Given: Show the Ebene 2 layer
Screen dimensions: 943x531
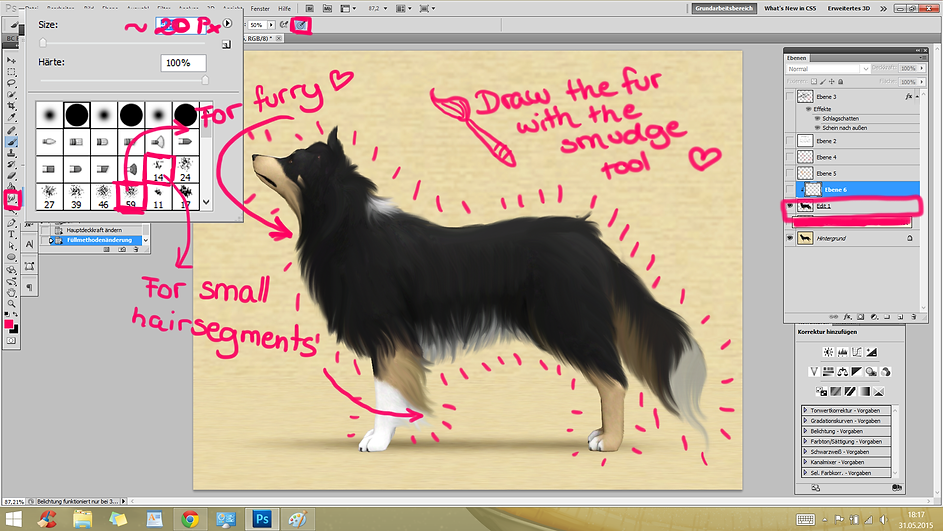Looking at the screenshot, I should (790, 141).
